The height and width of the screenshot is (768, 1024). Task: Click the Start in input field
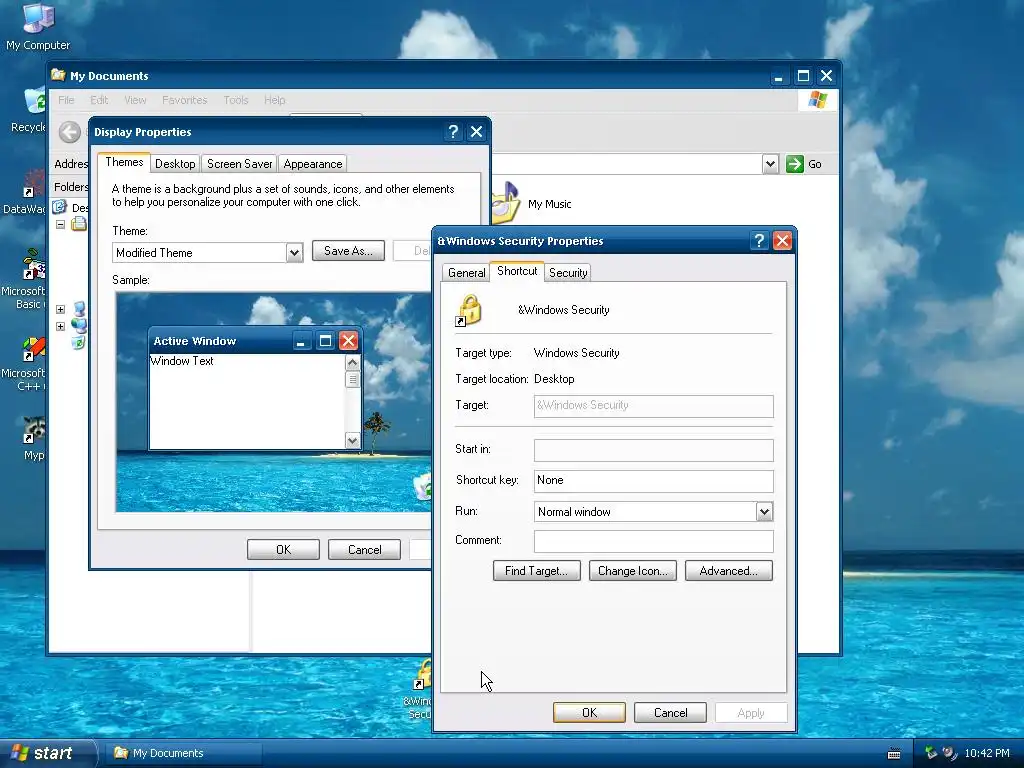coord(654,450)
